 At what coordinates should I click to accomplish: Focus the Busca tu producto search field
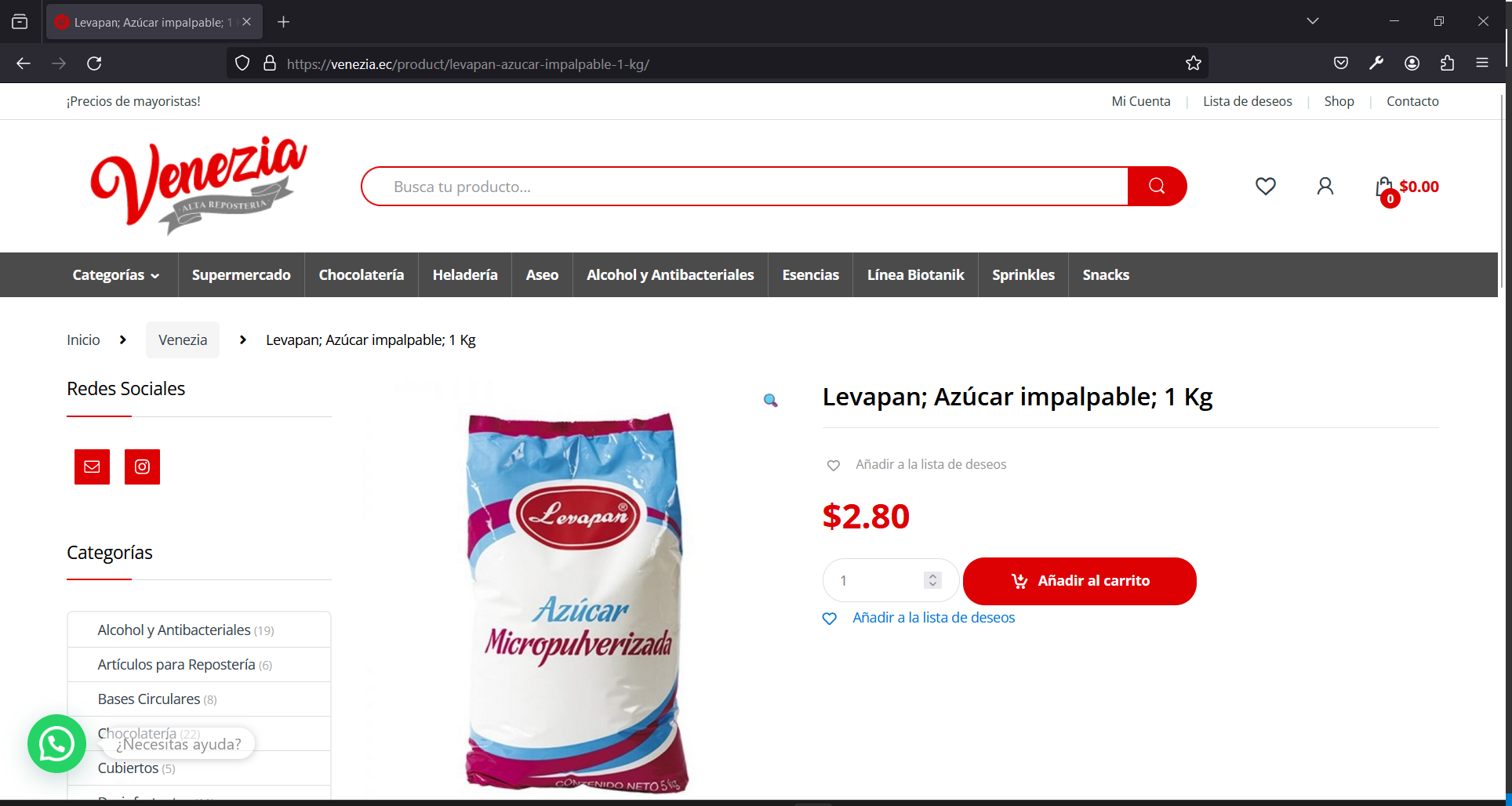[x=745, y=186]
